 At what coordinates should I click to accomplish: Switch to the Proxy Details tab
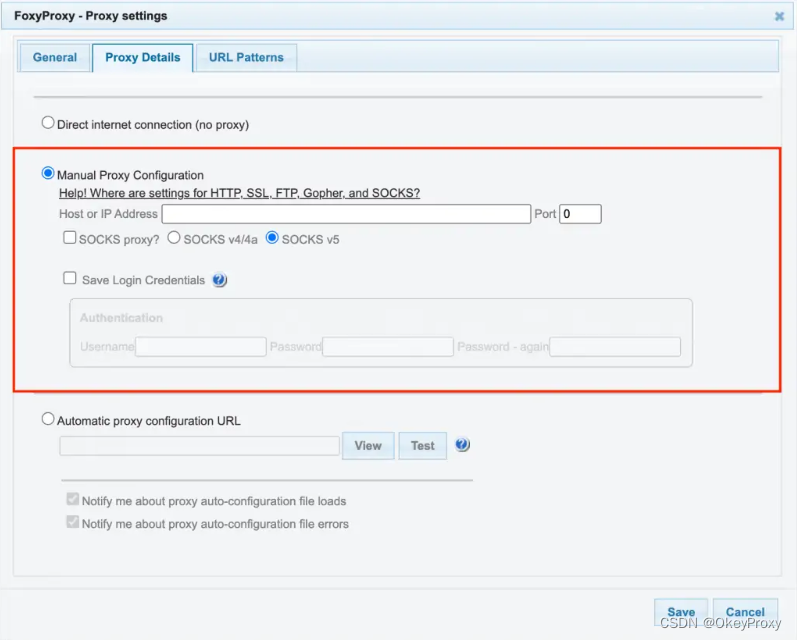[x=143, y=57]
